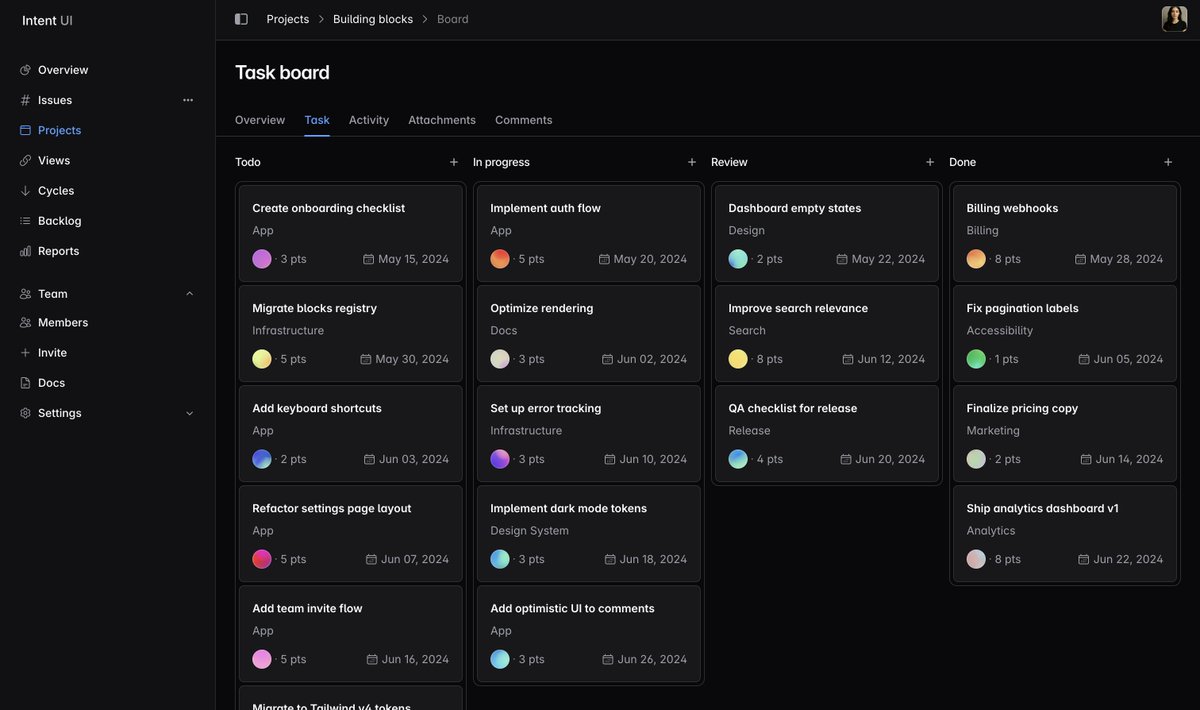Click the Overview sidebar icon
Image resolution: width=1200 pixels, height=710 pixels.
(25, 70)
